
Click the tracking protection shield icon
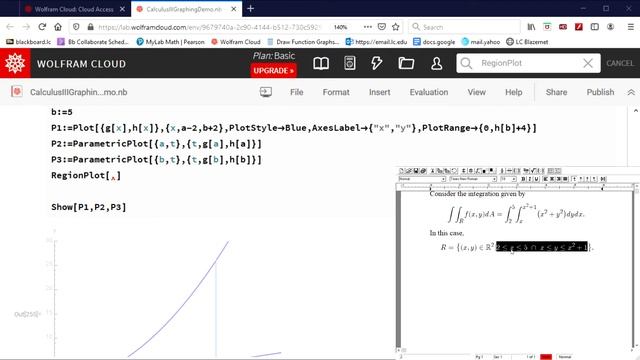pyautogui.click(x=76, y=27)
